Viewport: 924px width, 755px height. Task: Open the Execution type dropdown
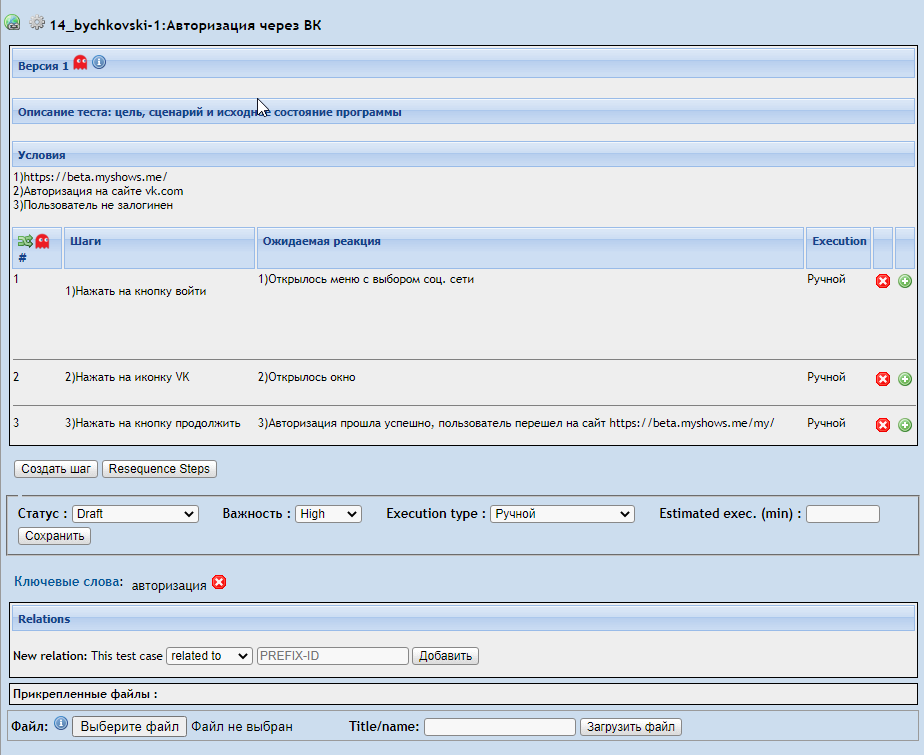(561, 513)
